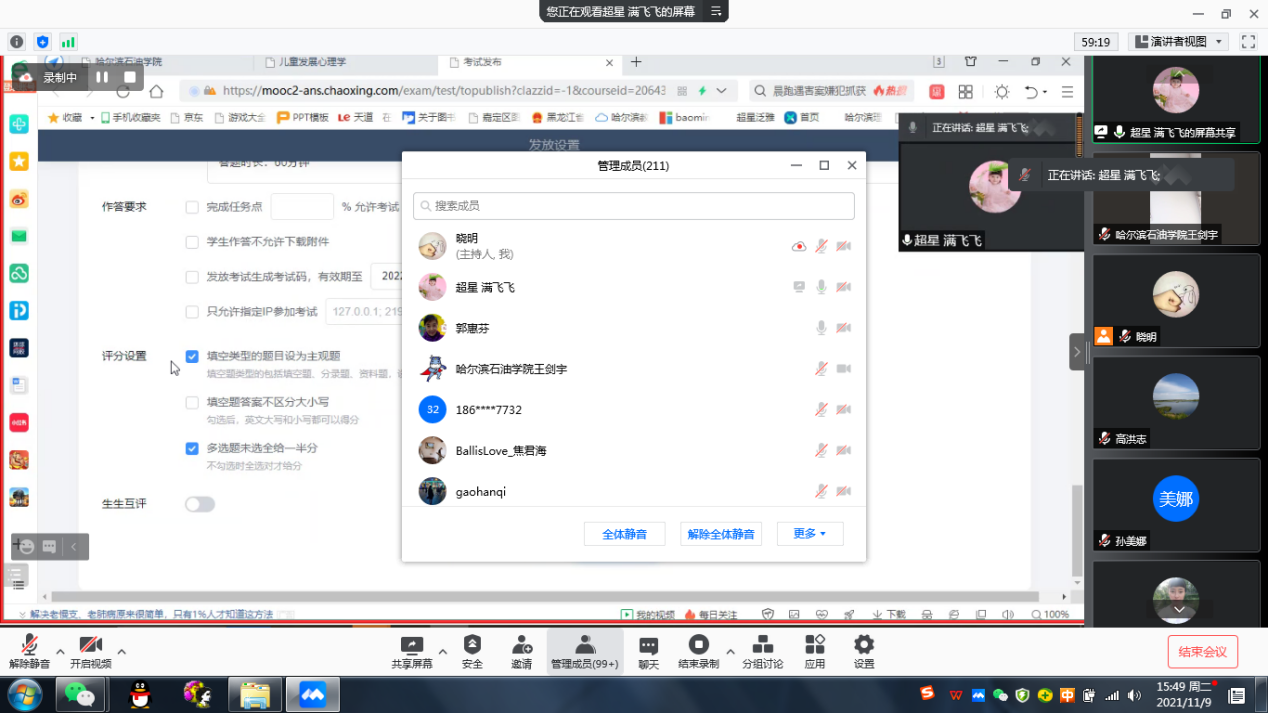Click the 搜索成员 search field
The height and width of the screenshot is (713, 1268).
click(x=633, y=206)
